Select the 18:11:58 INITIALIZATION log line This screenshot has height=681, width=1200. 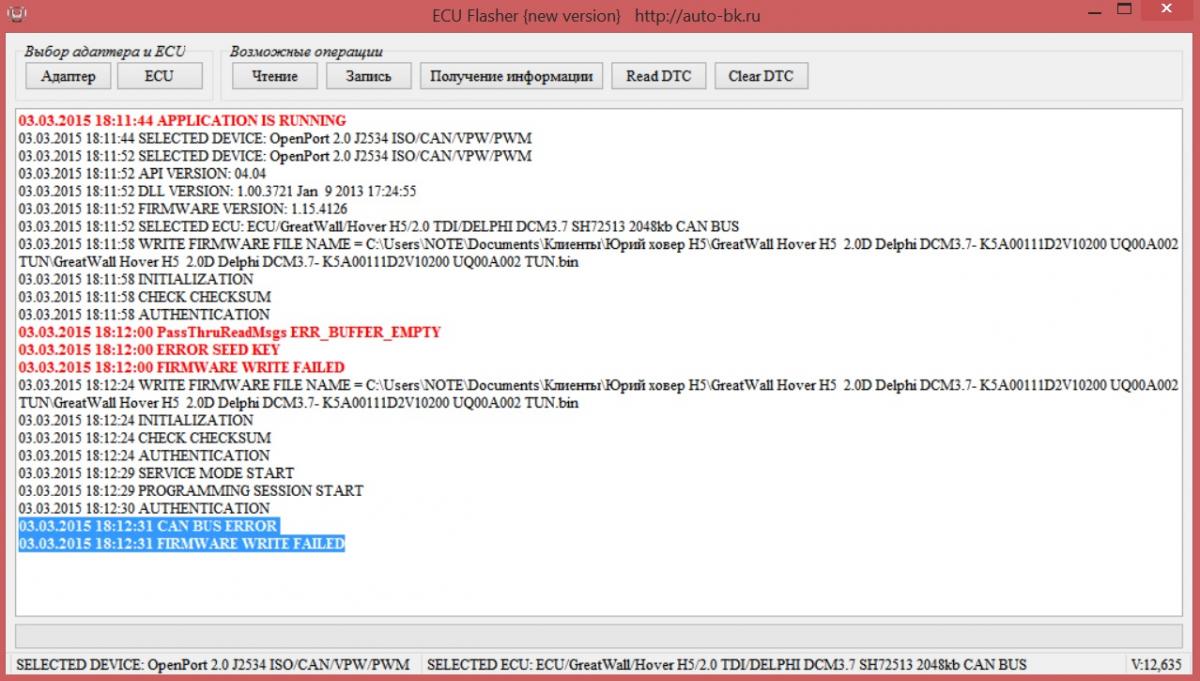135,279
